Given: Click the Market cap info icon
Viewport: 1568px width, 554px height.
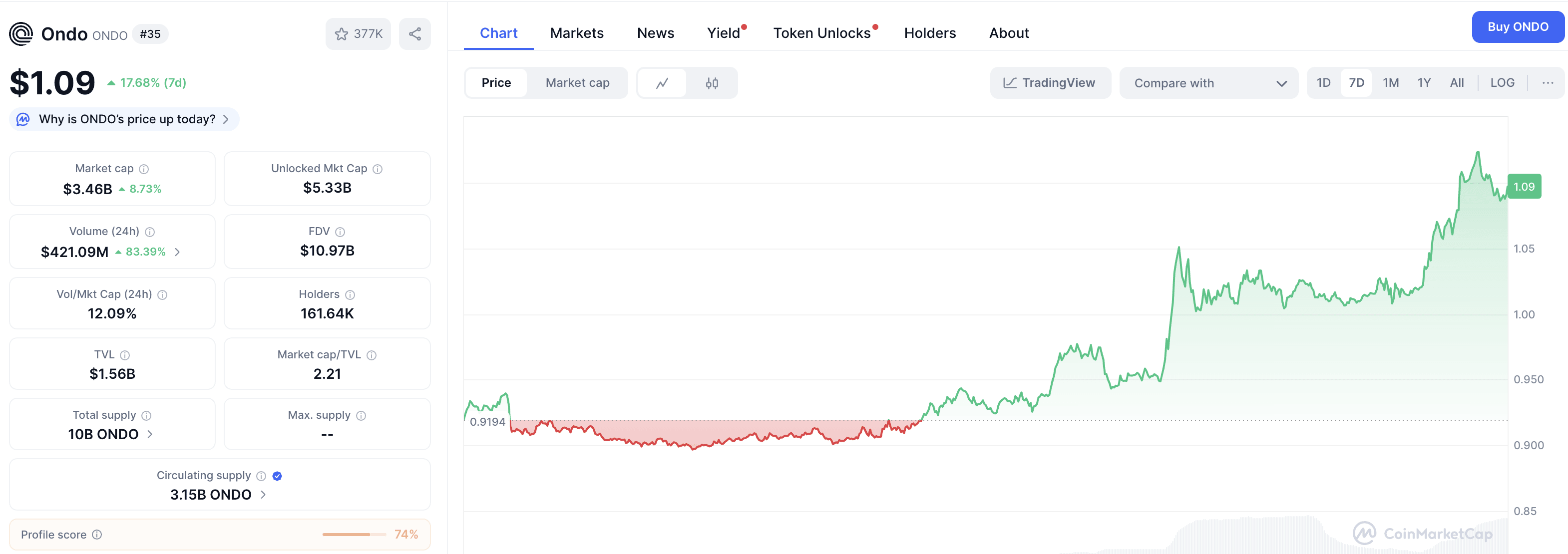Looking at the screenshot, I should [144, 169].
